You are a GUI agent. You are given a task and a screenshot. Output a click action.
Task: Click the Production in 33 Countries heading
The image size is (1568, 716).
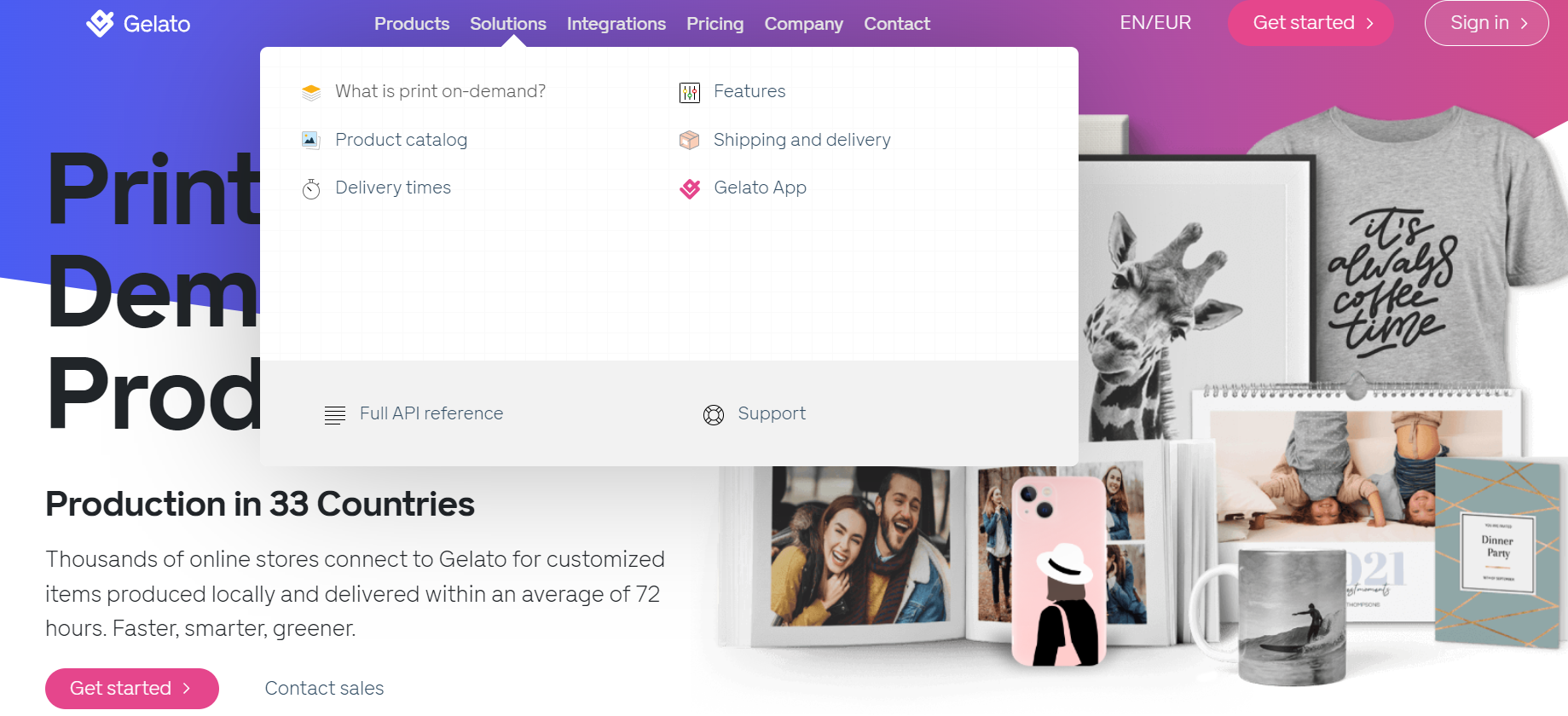pyautogui.click(x=260, y=505)
